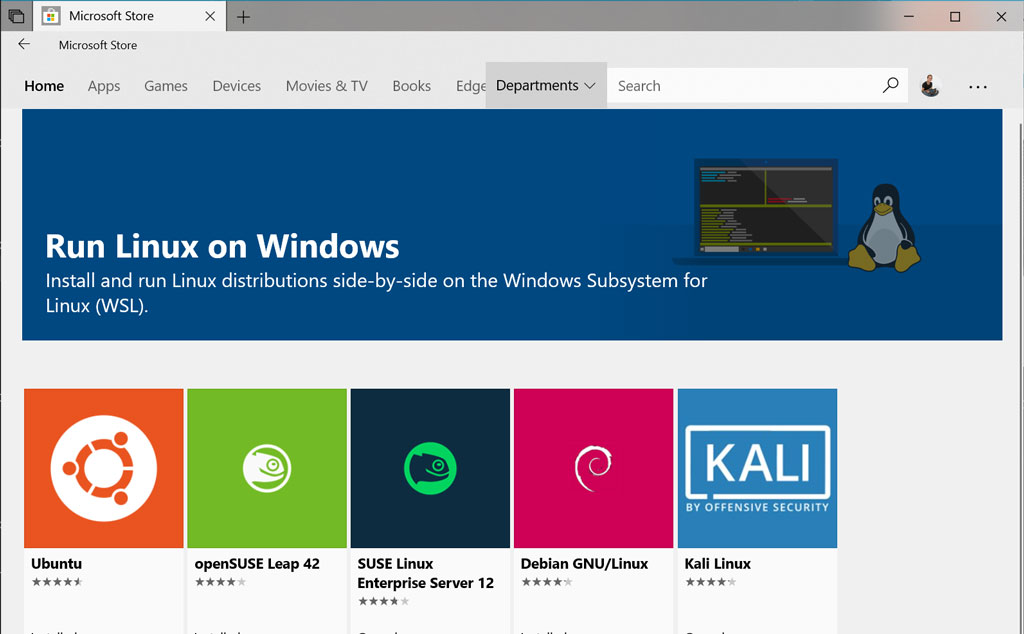Switch to the Movies & TV tab
This screenshot has height=634, width=1024.
pos(327,86)
